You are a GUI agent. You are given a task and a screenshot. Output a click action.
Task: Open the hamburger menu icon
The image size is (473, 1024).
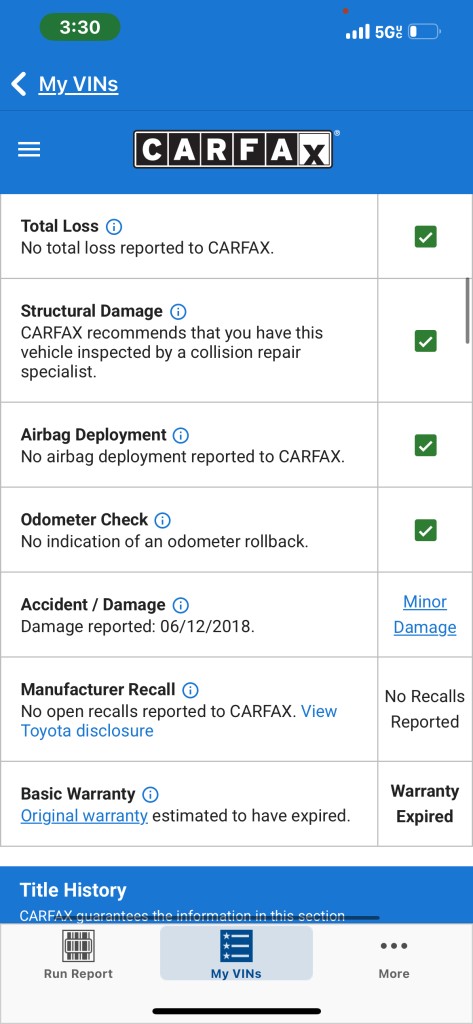(29, 150)
